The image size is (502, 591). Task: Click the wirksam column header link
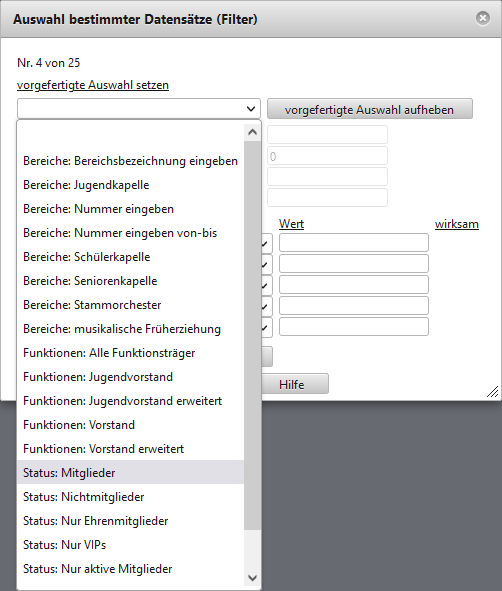[x=457, y=224]
